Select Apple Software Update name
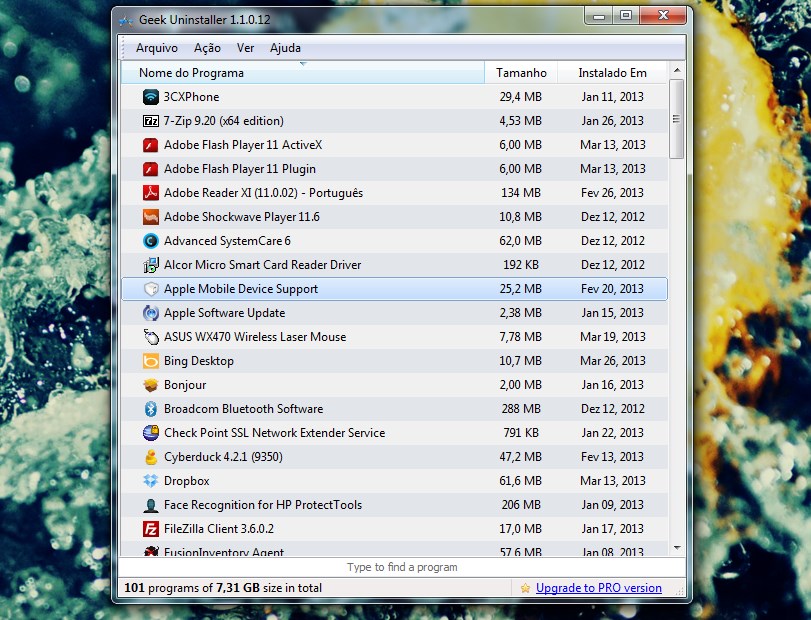 [224, 313]
